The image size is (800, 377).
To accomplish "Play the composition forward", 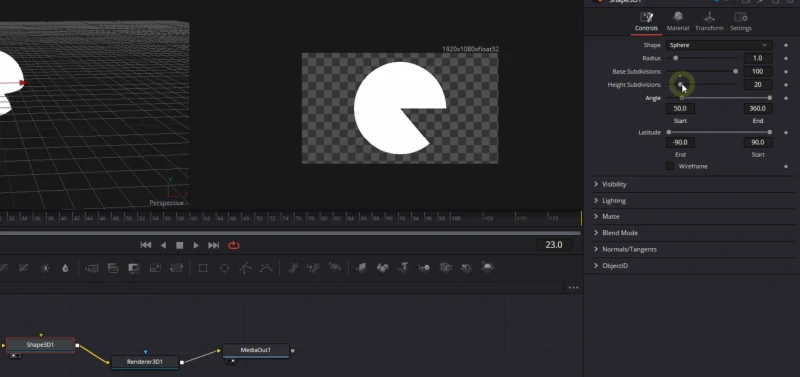I will point(196,245).
